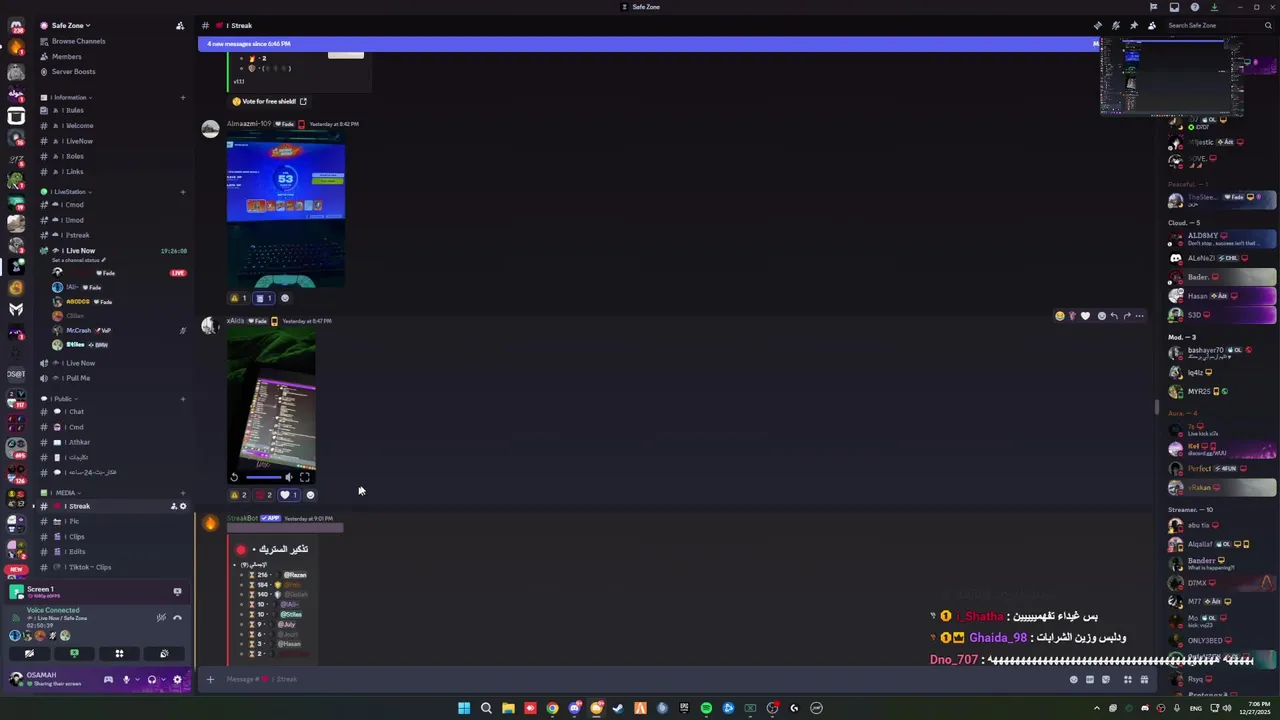
Task: Toggle the screen share button
Action: (74, 653)
